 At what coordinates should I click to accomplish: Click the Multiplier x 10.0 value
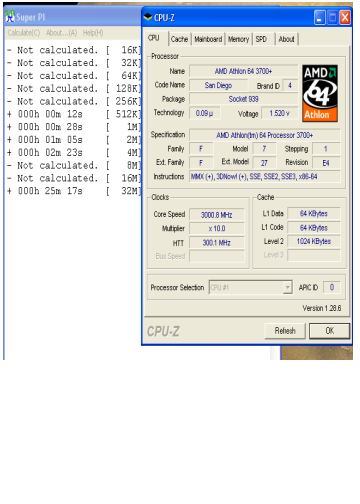tap(216, 229)
